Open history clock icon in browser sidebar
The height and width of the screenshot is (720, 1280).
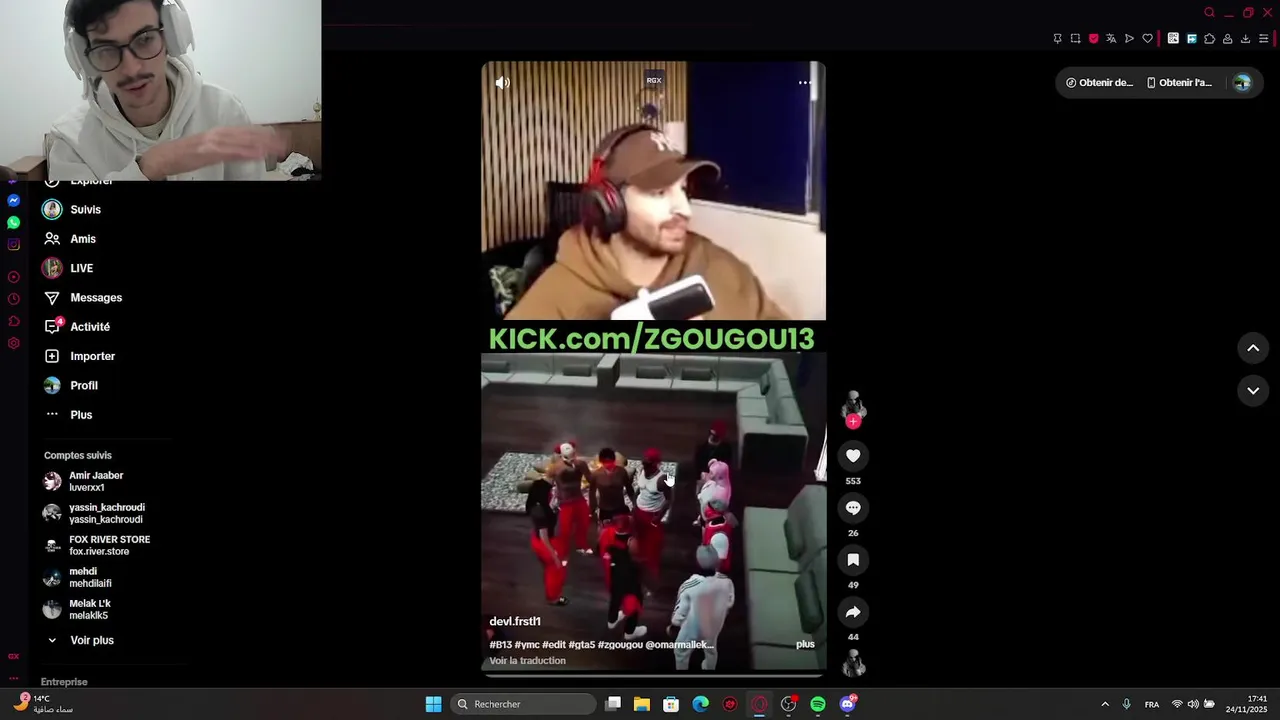13,299
